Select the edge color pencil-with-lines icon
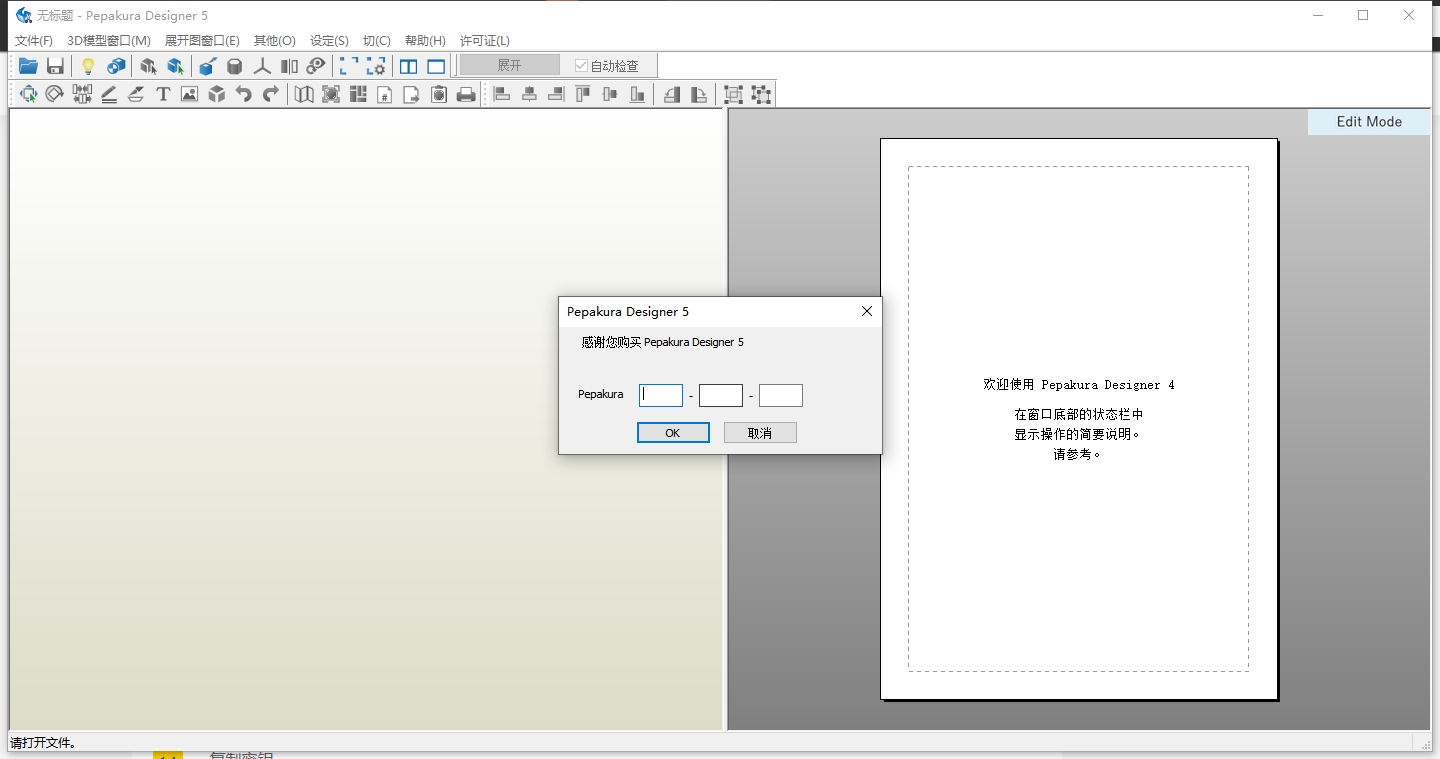 (x=109, y=94)
